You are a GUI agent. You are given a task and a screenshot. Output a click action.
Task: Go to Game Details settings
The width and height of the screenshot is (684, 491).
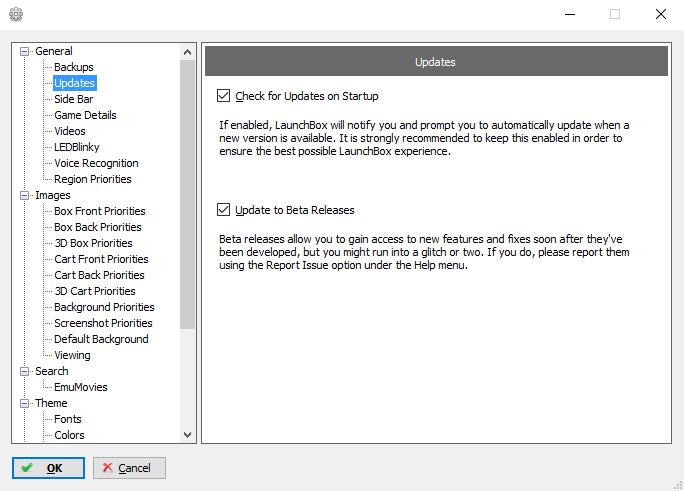(85, 115)
